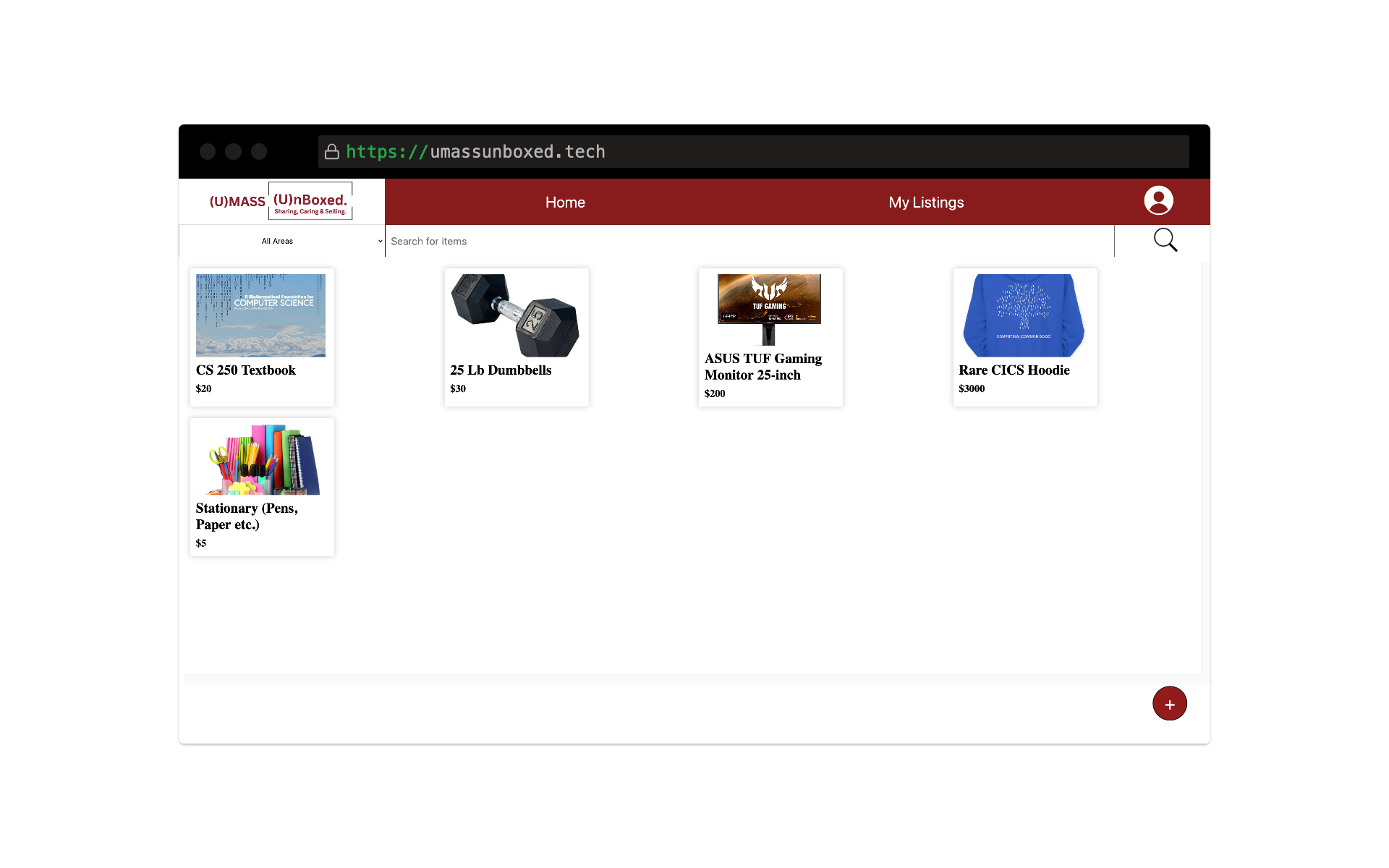
Task: Open the 25 Lb Dumbbells photo
Action: click(x=515, y=315)
